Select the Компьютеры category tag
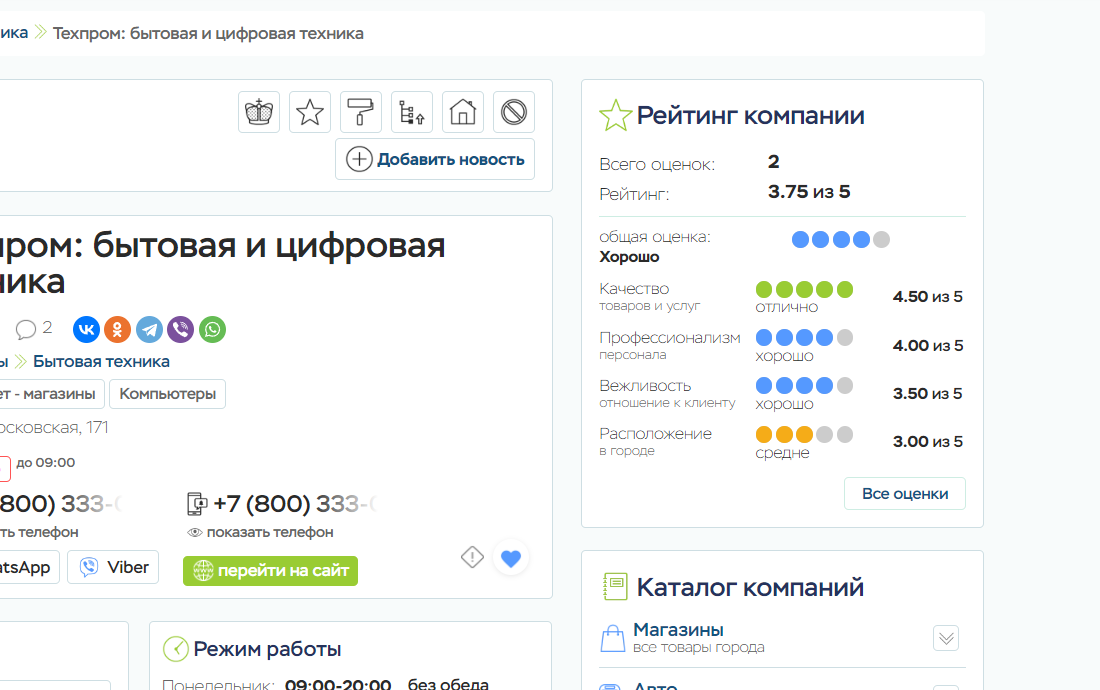Screen dimensions: 1100x690 (x=167, y=394)
